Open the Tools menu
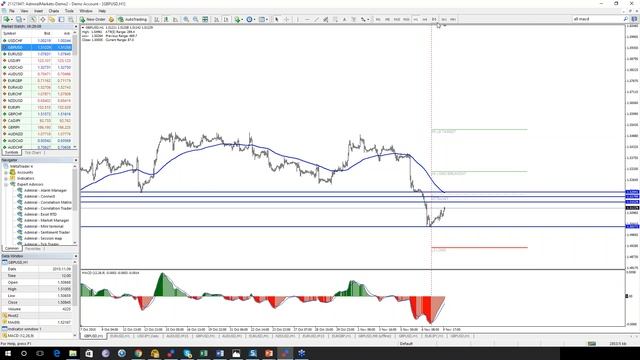The height and width of the screenshot is (360, 640). click(x=69, y=11)
